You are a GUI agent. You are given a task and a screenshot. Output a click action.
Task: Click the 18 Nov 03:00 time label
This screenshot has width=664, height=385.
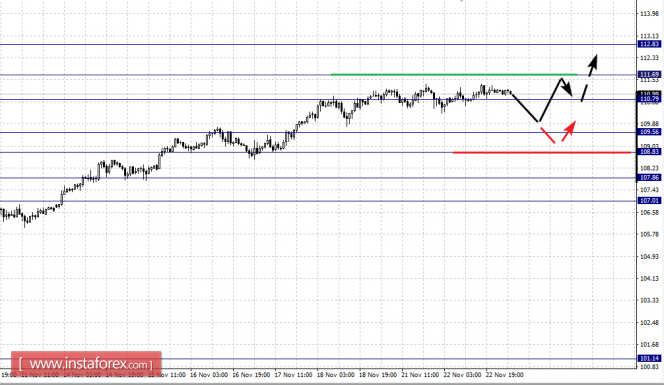coord(335,375)
